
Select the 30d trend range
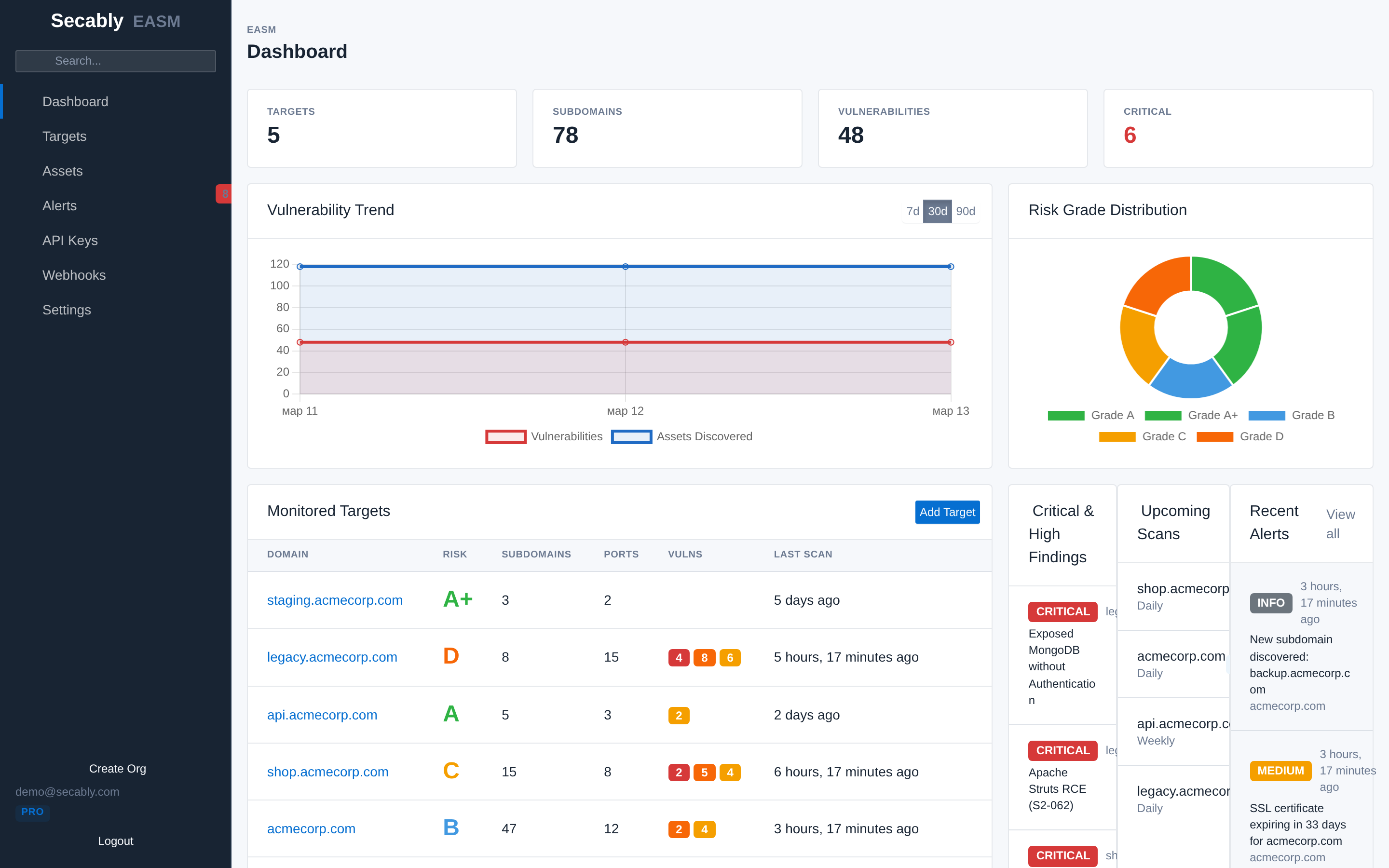(x=938, y=211)
